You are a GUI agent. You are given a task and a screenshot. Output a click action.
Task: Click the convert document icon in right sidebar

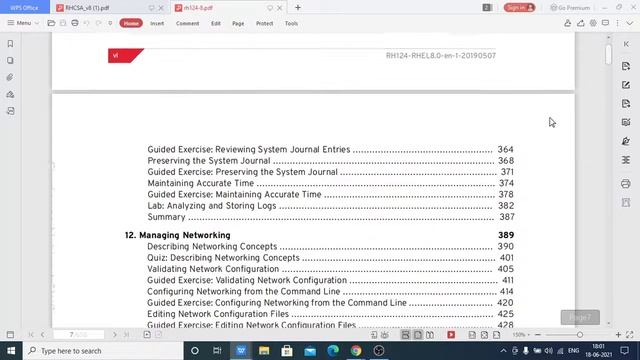[626, 104]
